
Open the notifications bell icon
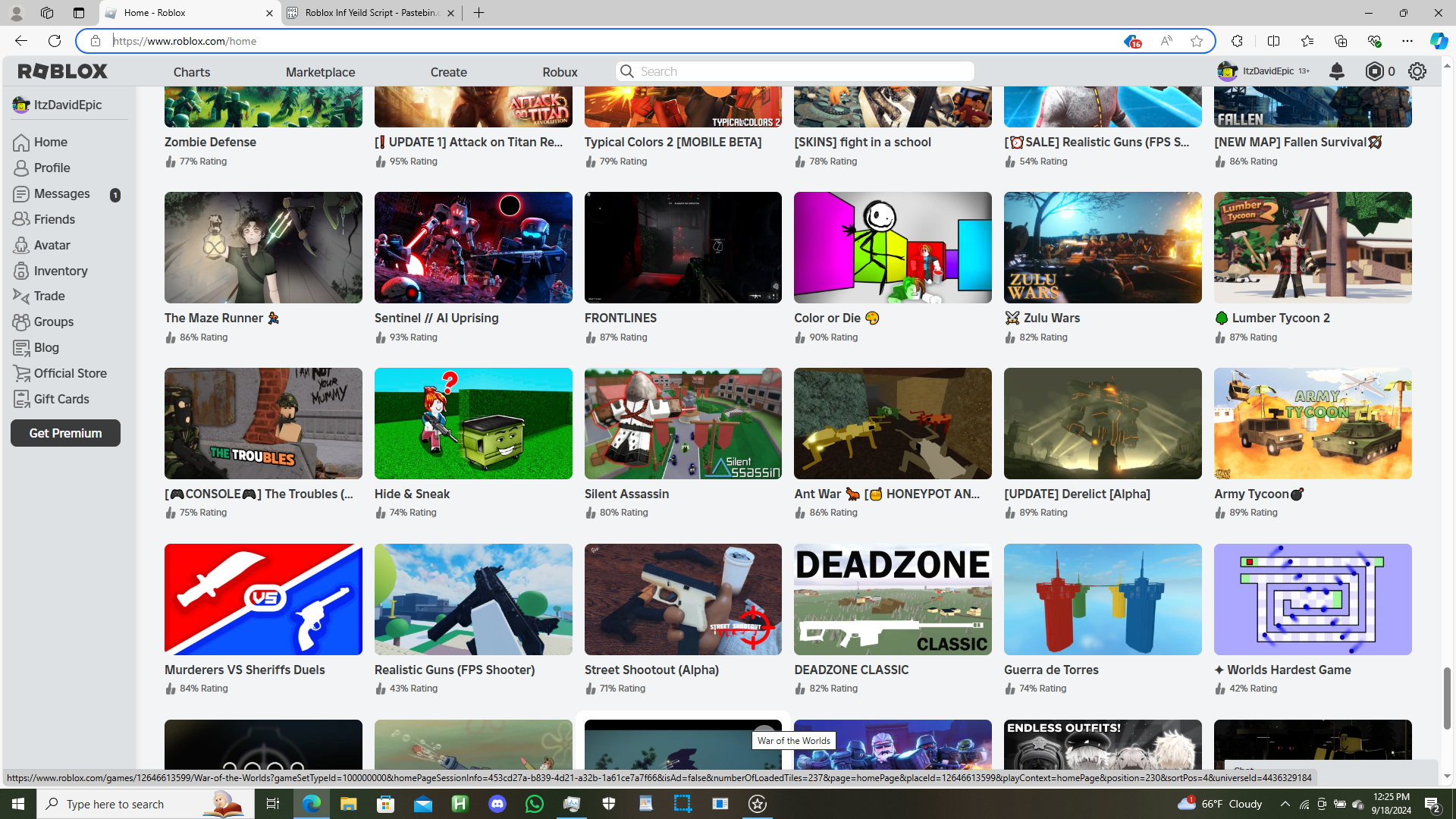[x=1337, y=71]
